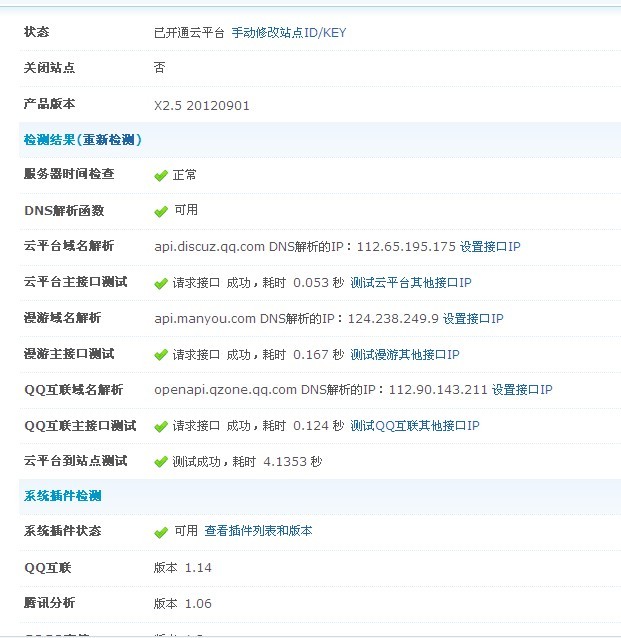Open the 测试漫游其他接口IP link

coord(405,354)
